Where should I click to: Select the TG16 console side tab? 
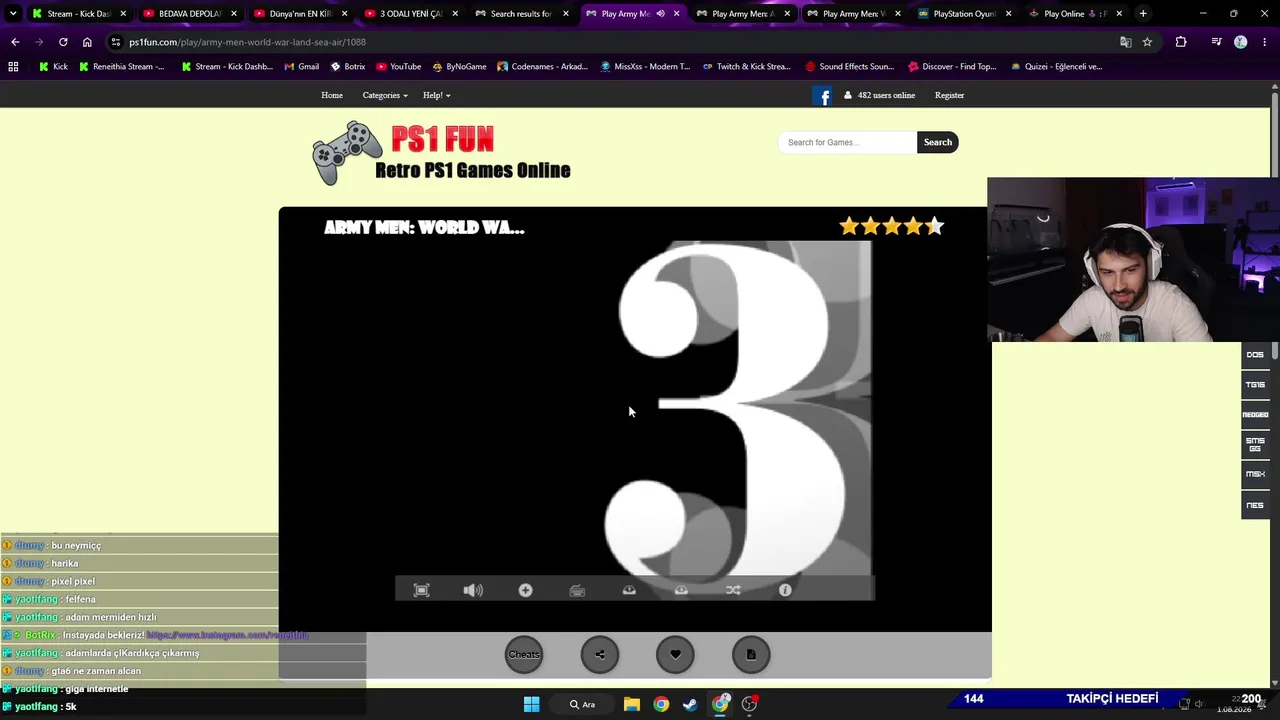1255,385
